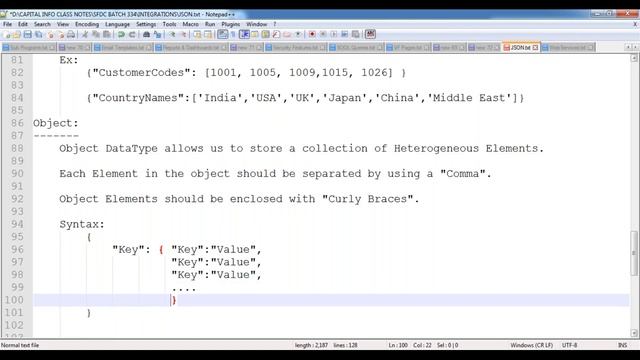The width and height of the screenshot is (640, 360).
Task: Toggle Word Wrap in the toolbar
Action: 222,34
